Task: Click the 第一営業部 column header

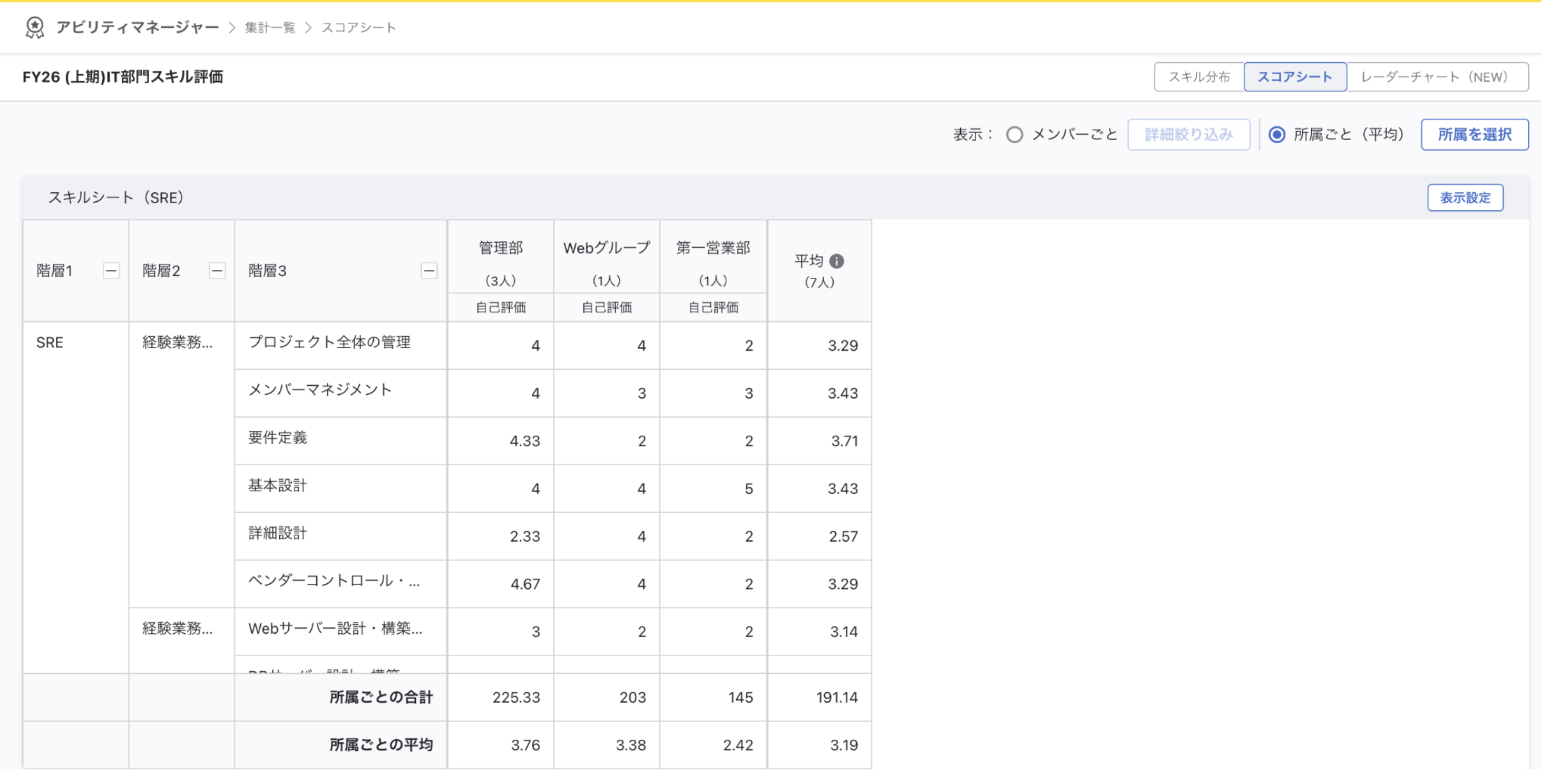Action: tap(713, 248)
